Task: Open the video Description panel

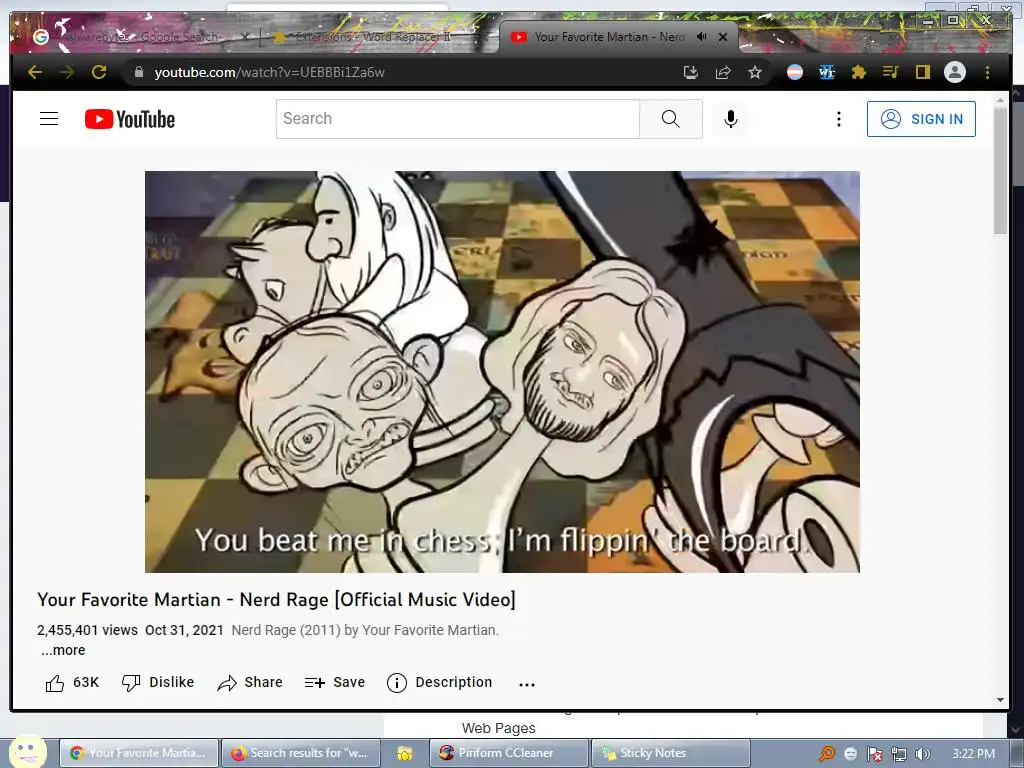Action: tap(440, 682)
